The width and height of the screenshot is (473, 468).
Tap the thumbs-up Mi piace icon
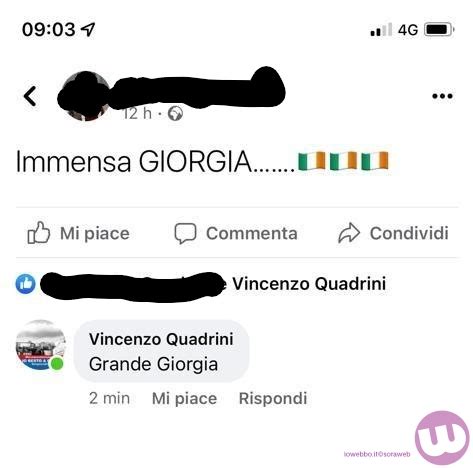point(39,233)
